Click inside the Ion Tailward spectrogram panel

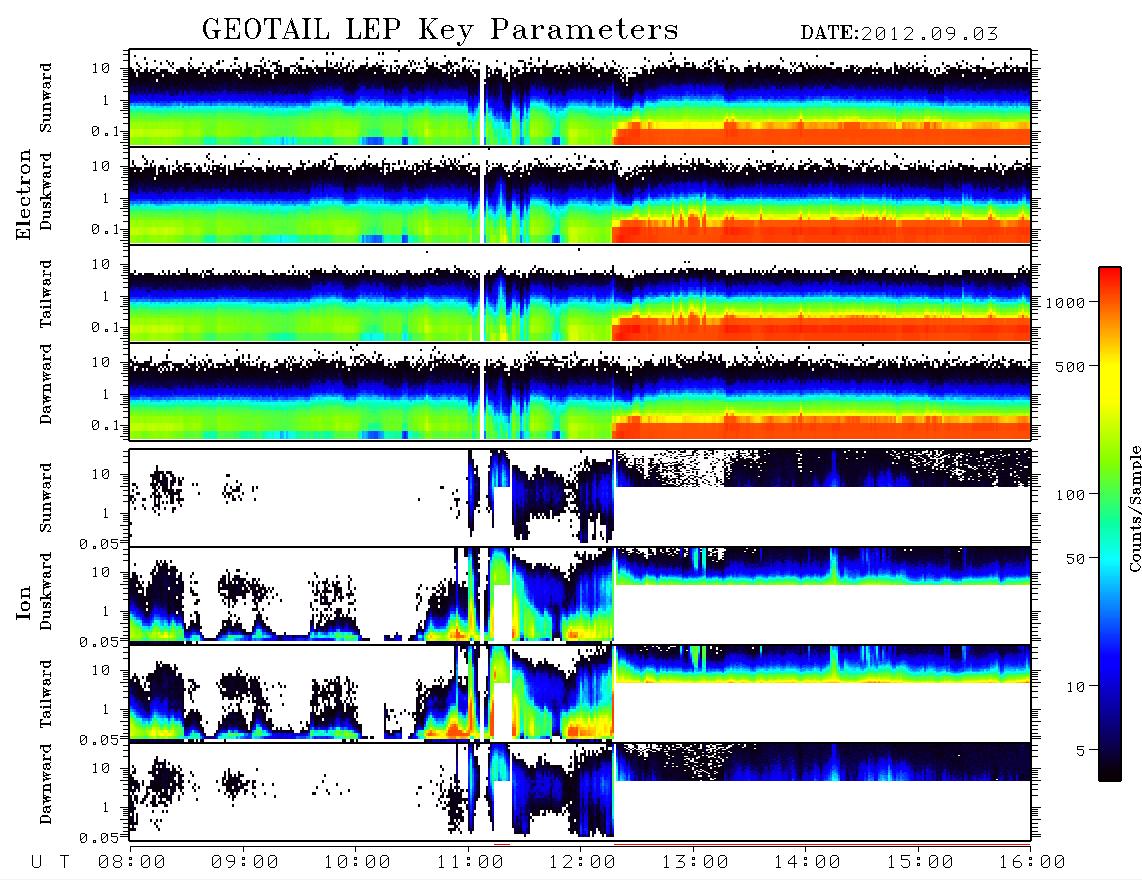580,693
